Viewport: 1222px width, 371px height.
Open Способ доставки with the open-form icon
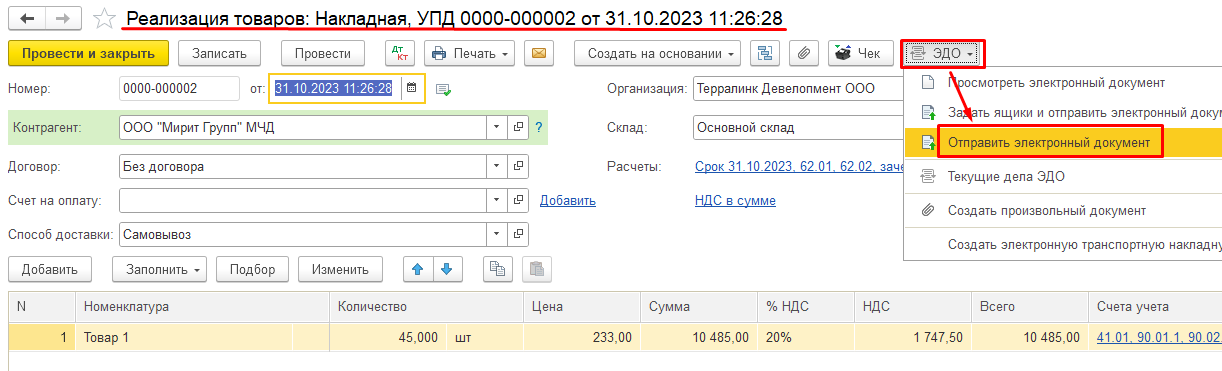tap(519, 235)
